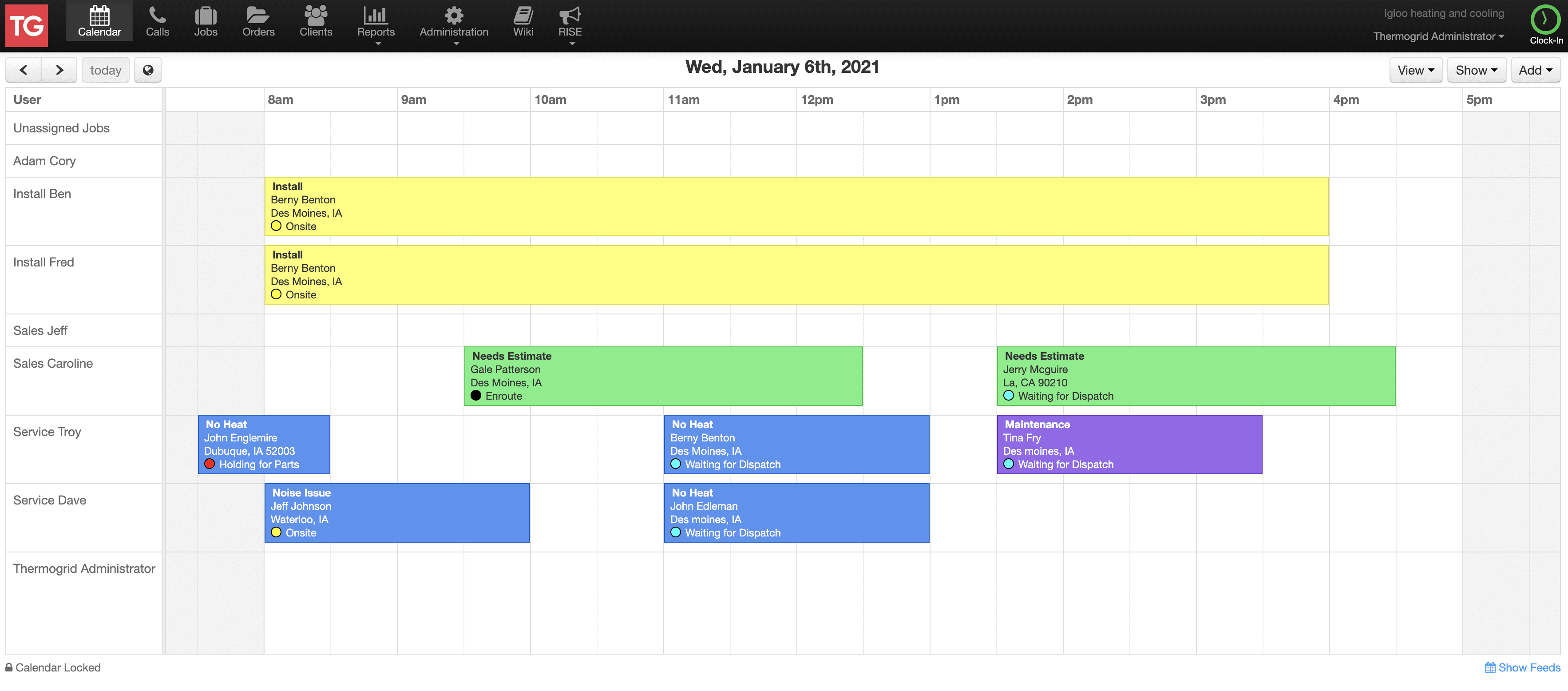Click black Enroute status circle
This screenshot has width=1568, height=691.
476,396
